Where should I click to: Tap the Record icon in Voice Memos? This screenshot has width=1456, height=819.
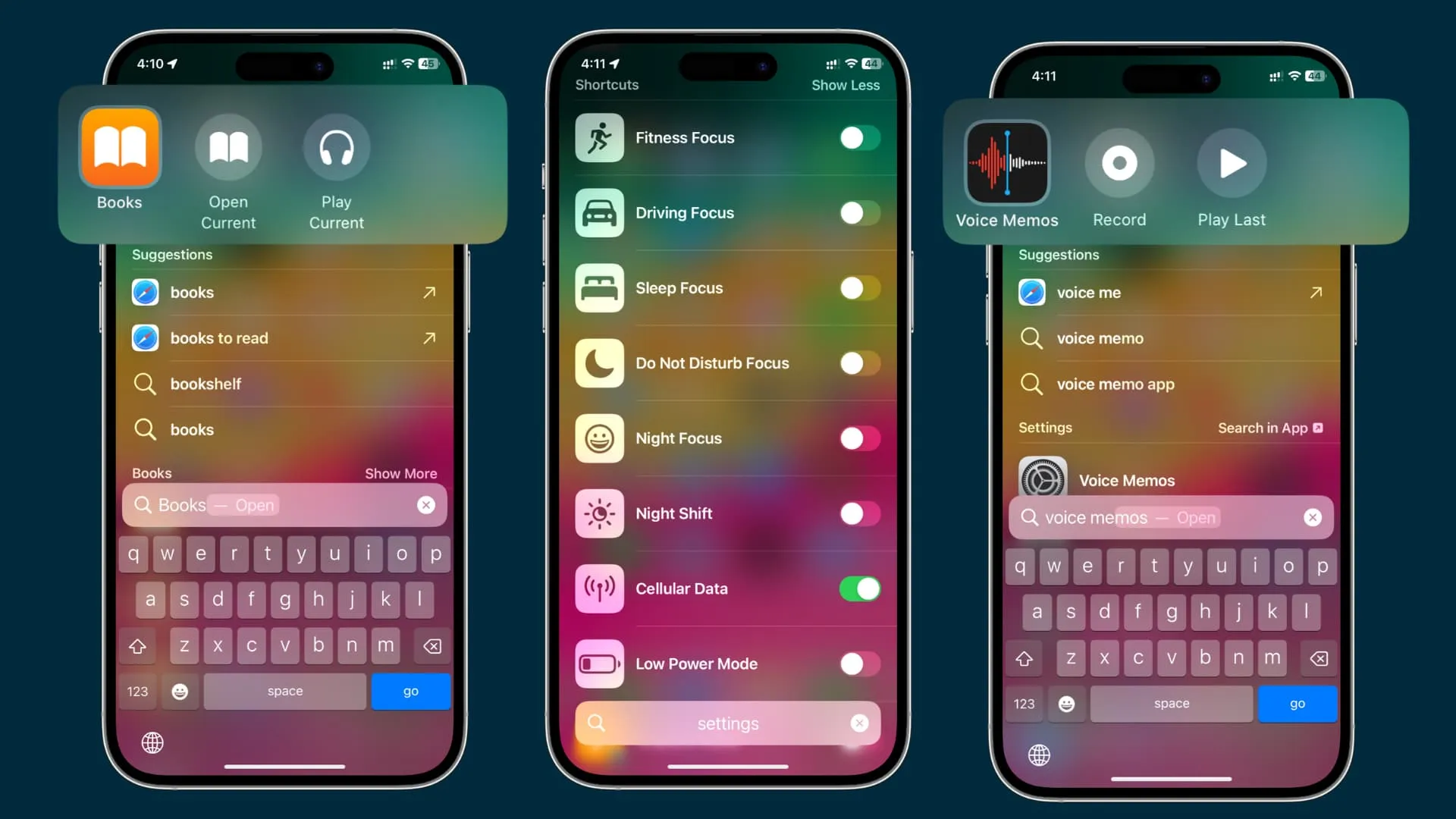(1119, 162)
